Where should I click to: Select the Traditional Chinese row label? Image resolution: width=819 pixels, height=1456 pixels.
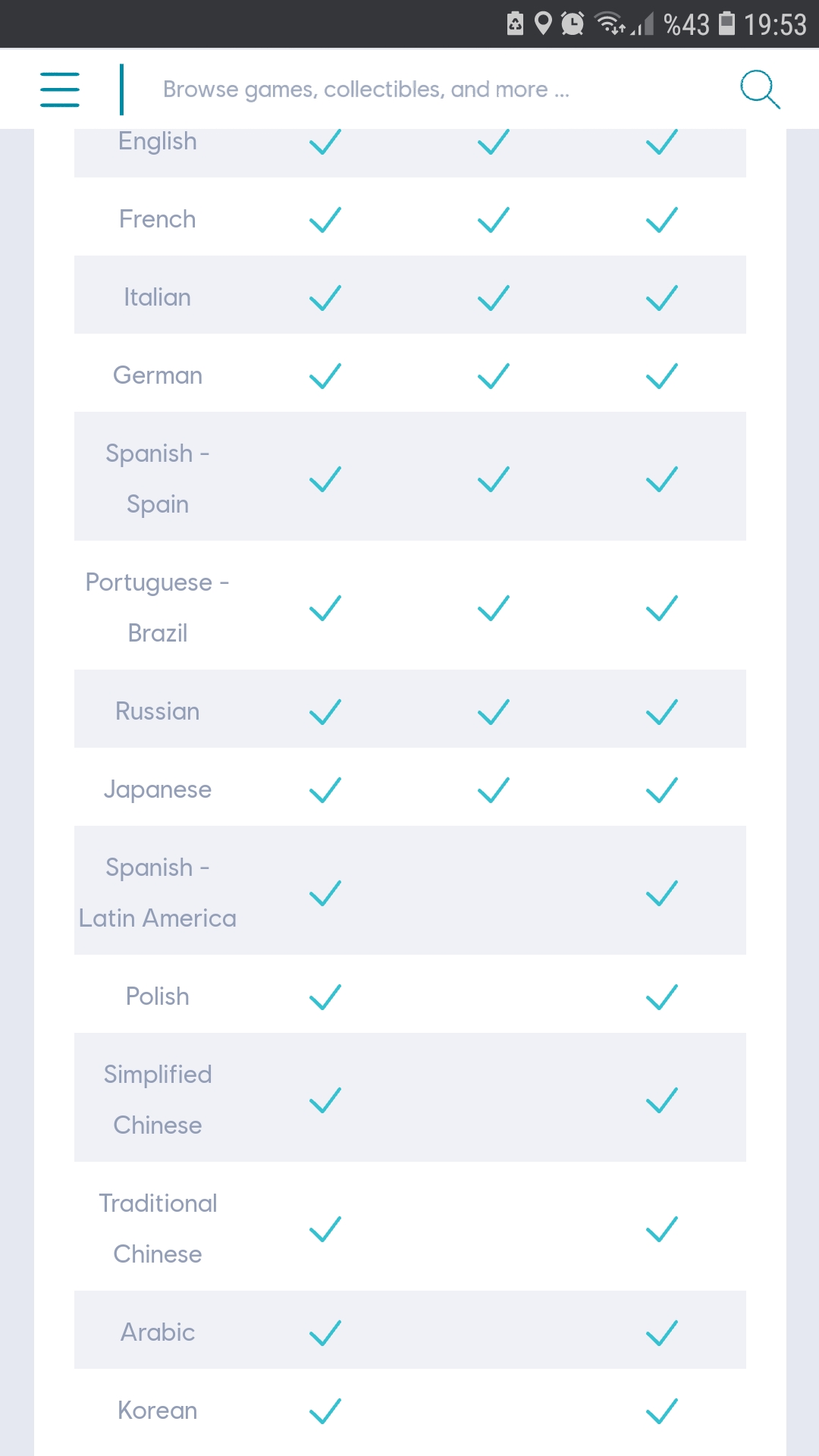click(158, 1228)
